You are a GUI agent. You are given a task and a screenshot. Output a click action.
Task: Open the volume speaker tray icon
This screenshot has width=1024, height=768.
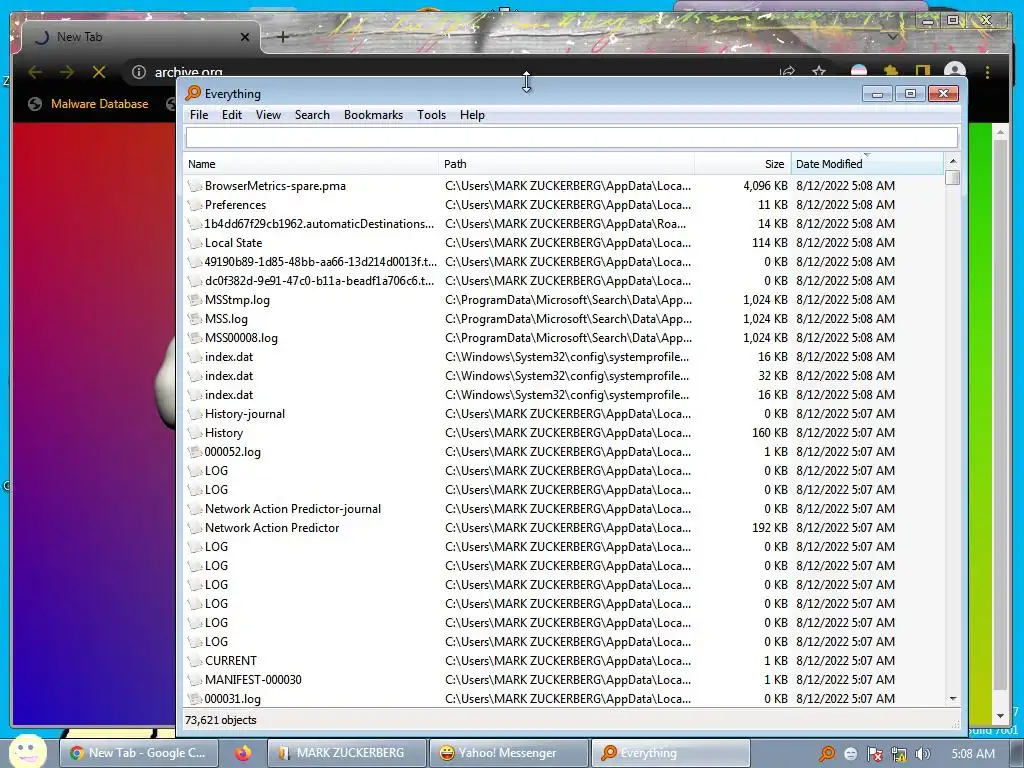tap(922, 754)
